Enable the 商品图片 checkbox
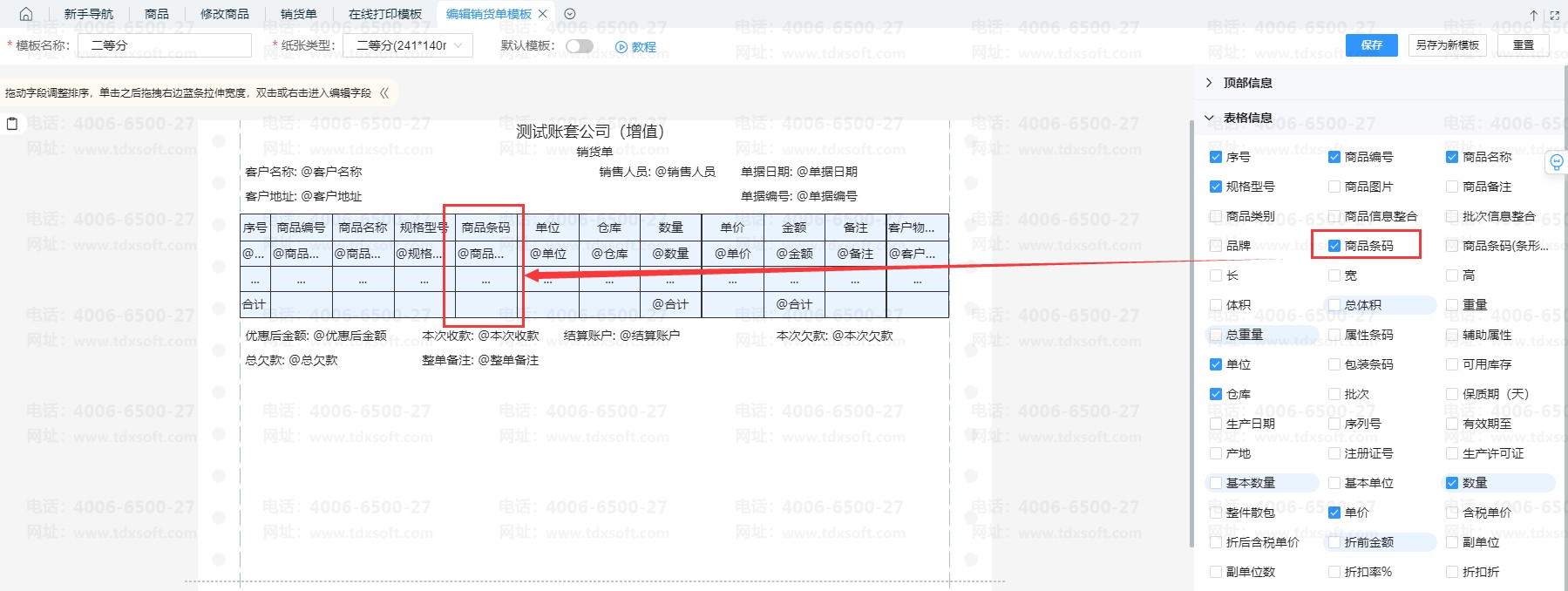 (x=1334, y=187)
